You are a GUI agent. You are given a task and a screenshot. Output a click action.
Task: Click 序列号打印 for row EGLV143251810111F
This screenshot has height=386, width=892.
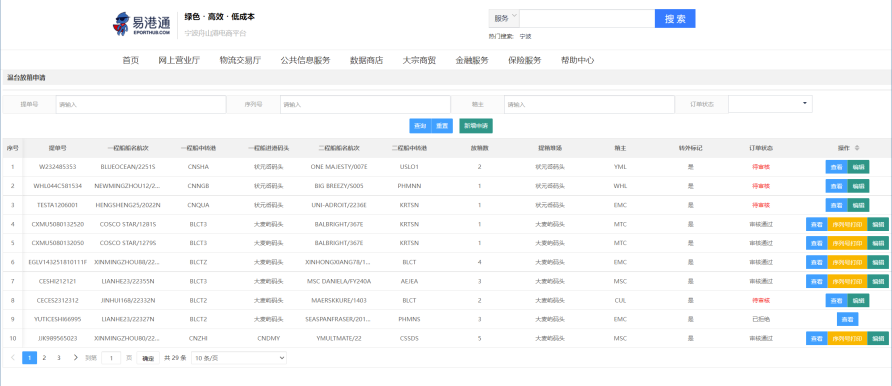[848, 262]
